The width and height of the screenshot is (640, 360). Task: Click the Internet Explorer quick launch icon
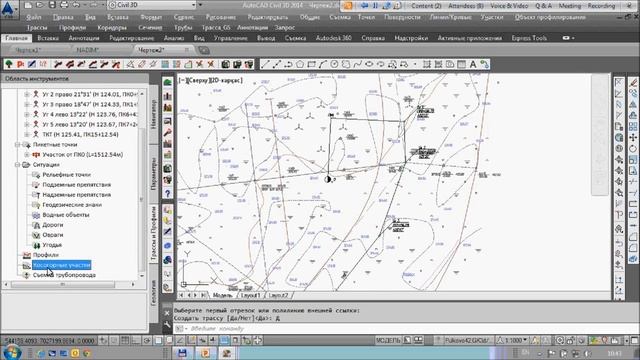pos(41,353)
